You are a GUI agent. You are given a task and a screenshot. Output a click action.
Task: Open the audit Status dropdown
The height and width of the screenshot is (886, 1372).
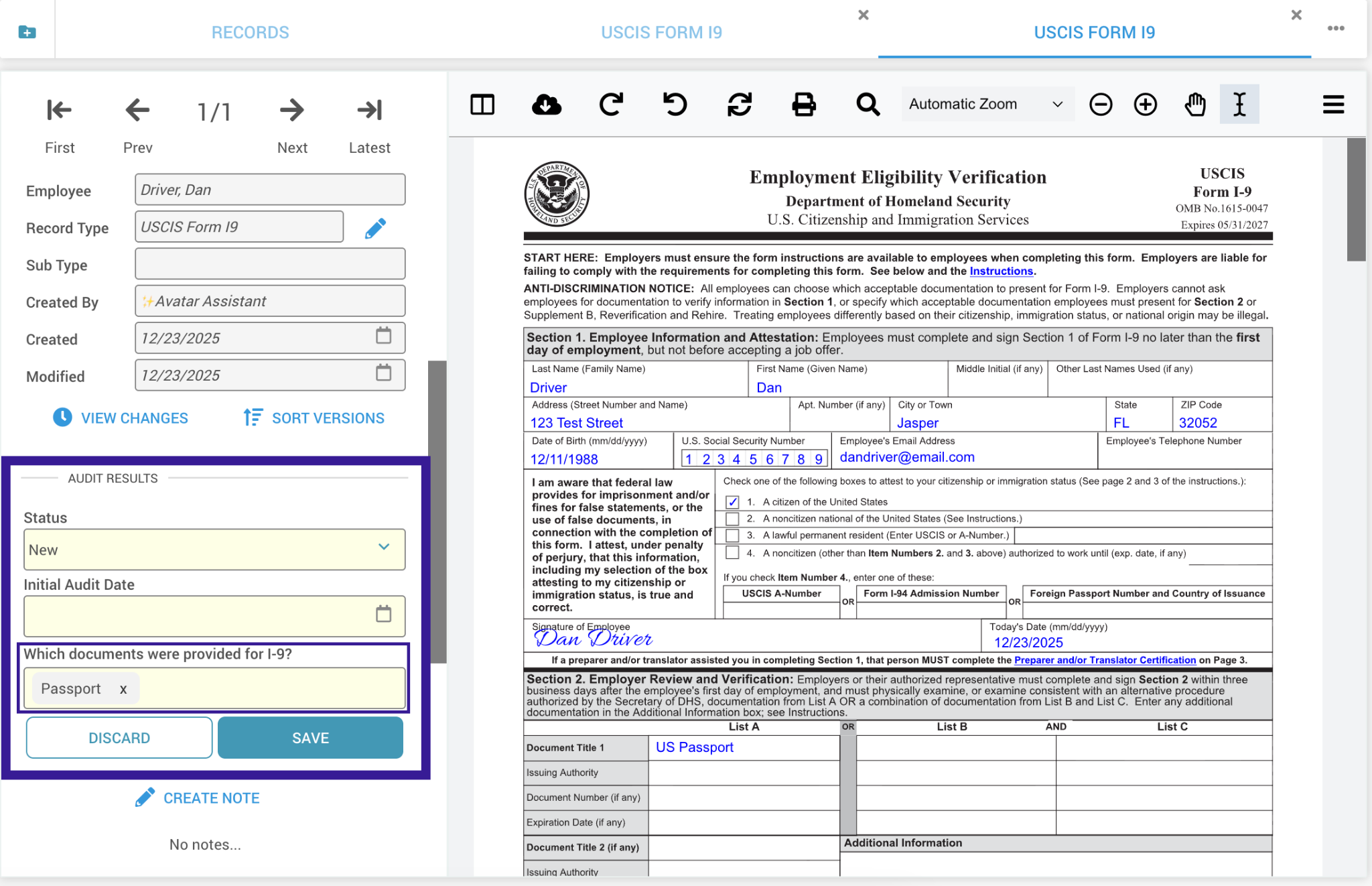tap(214, 550)
